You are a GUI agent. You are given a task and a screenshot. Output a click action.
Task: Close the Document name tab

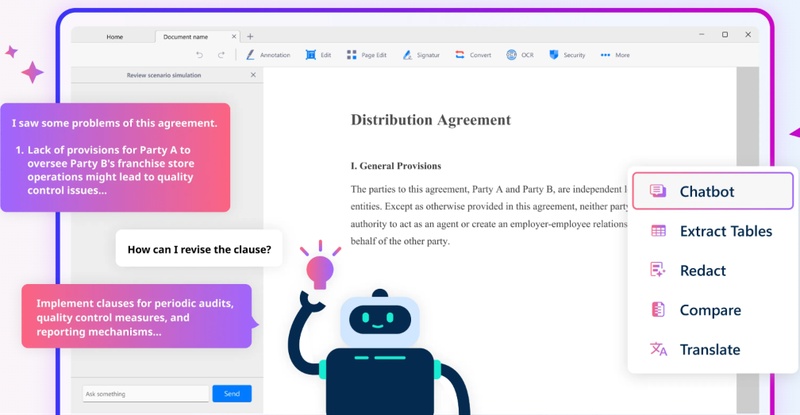click(x=234, y=37)
